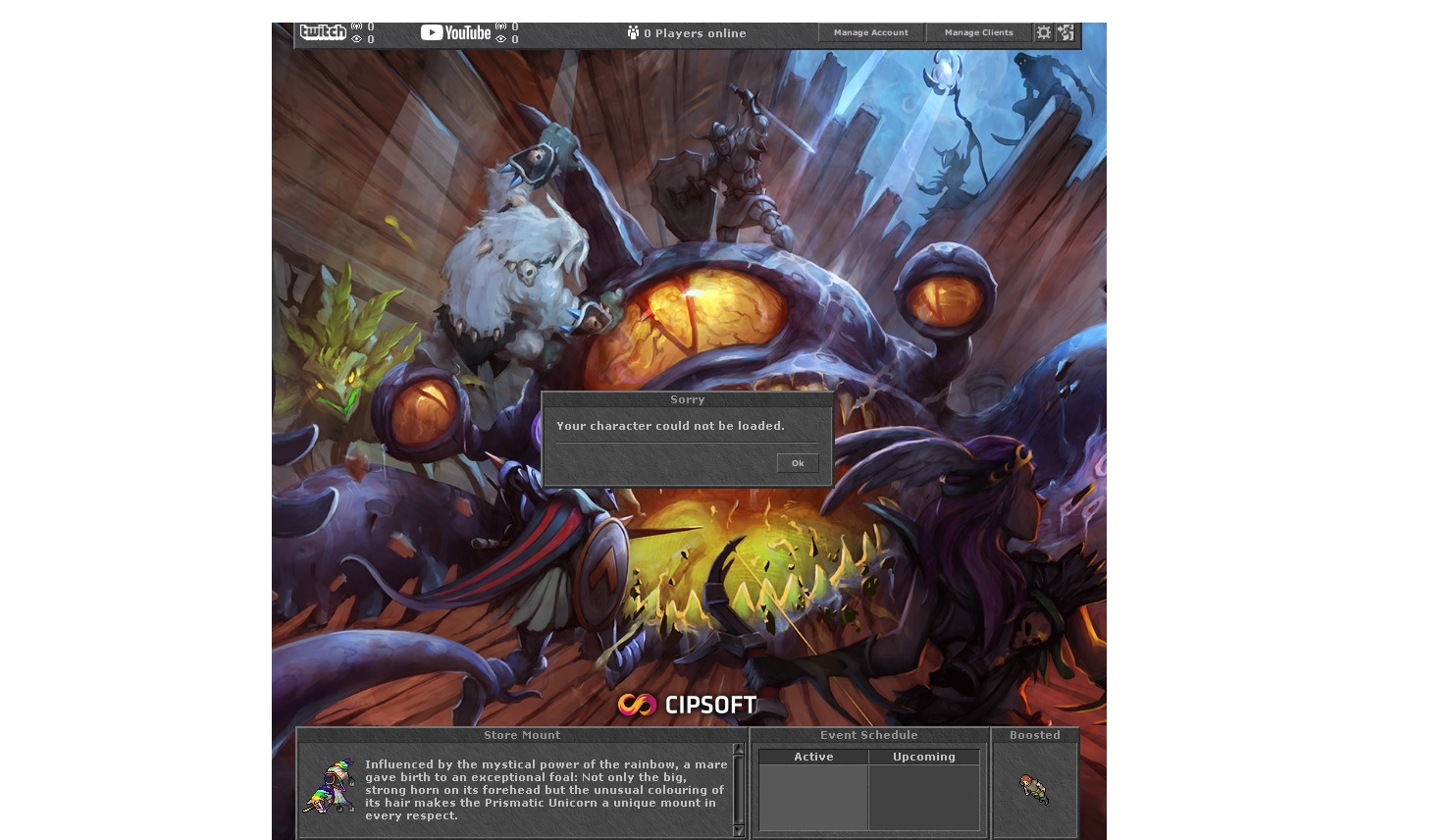Image resolution: width=1456 pixels, height=840 pixels.
Task: Click the Prismatic Unicorn description text
Action: (546, 790)
